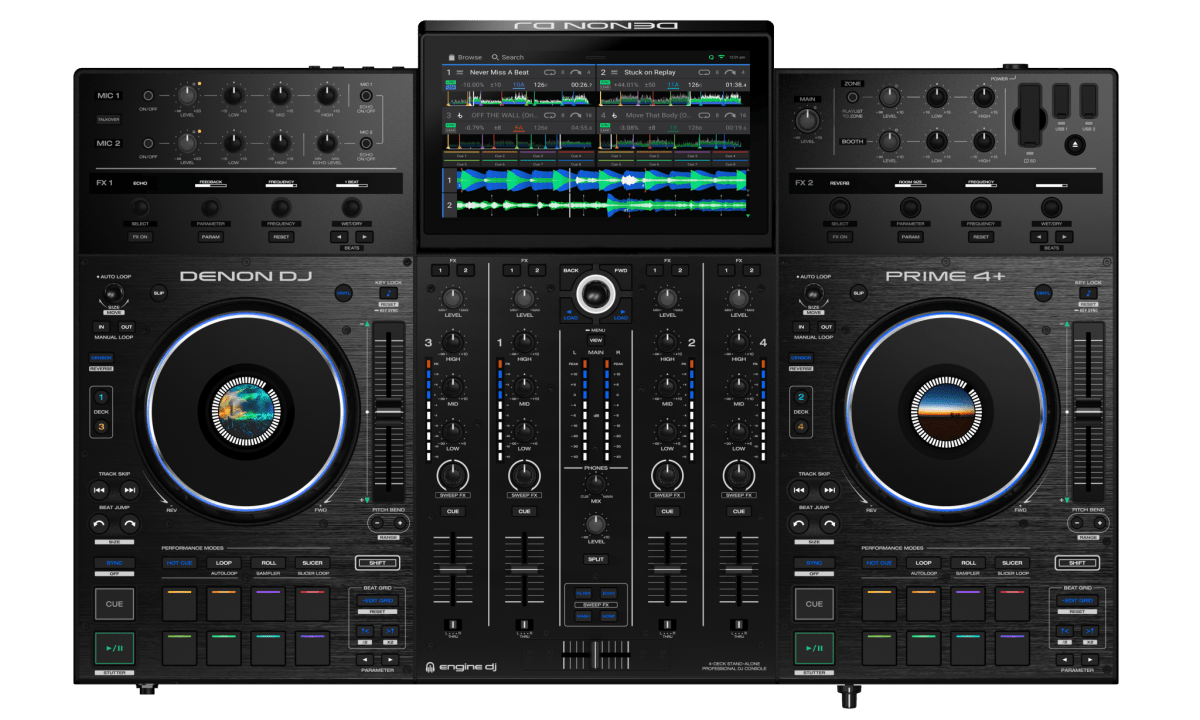Skip to next track on left deck
The image size is (1200, 720).
(x=130, y=490)
